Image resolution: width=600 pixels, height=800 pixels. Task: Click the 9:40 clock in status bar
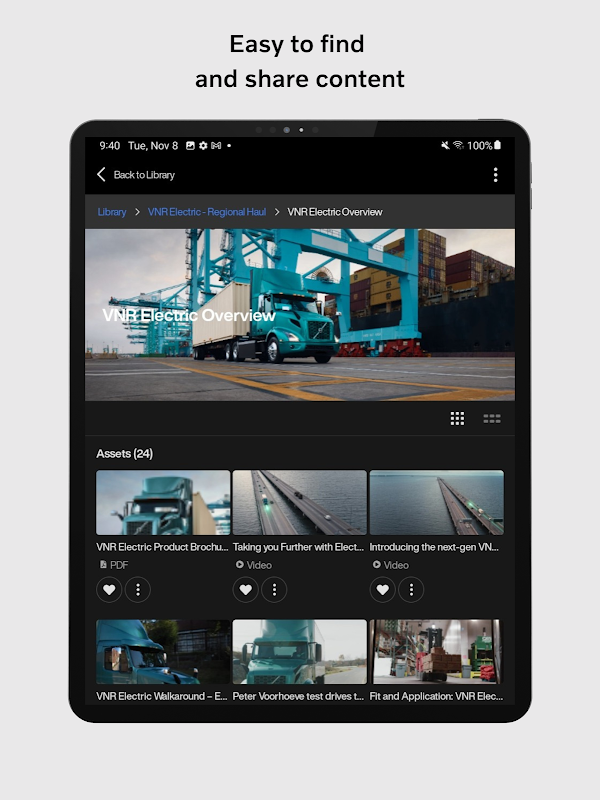(x=109, y=146)
